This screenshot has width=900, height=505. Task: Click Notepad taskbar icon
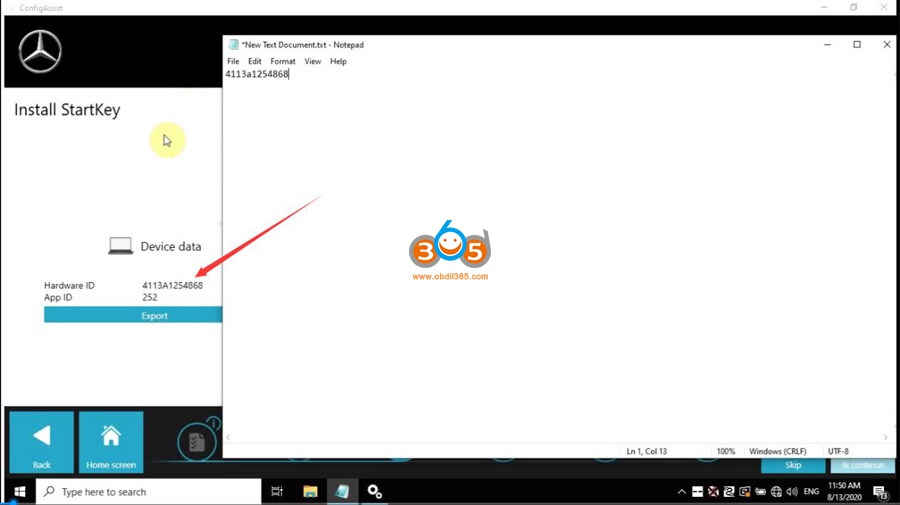click(x=342, y=492)
